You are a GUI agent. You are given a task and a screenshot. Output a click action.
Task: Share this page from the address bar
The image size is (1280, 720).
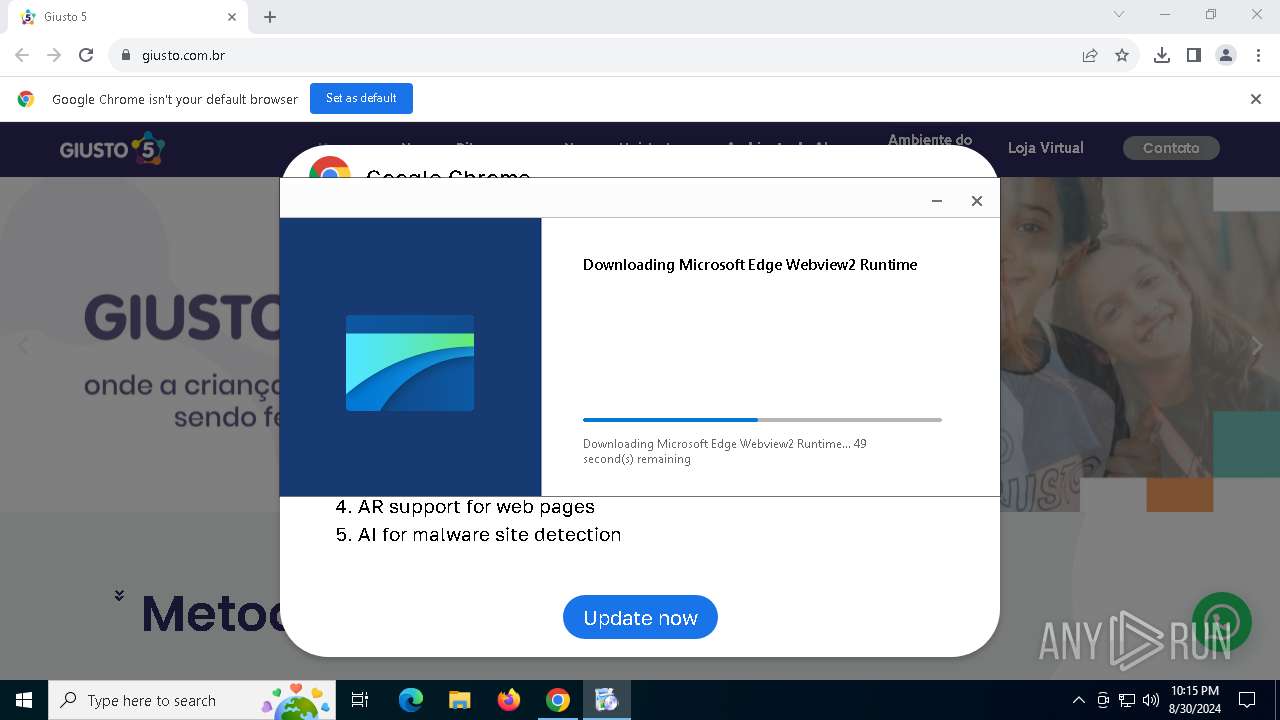click(1090, 55)
